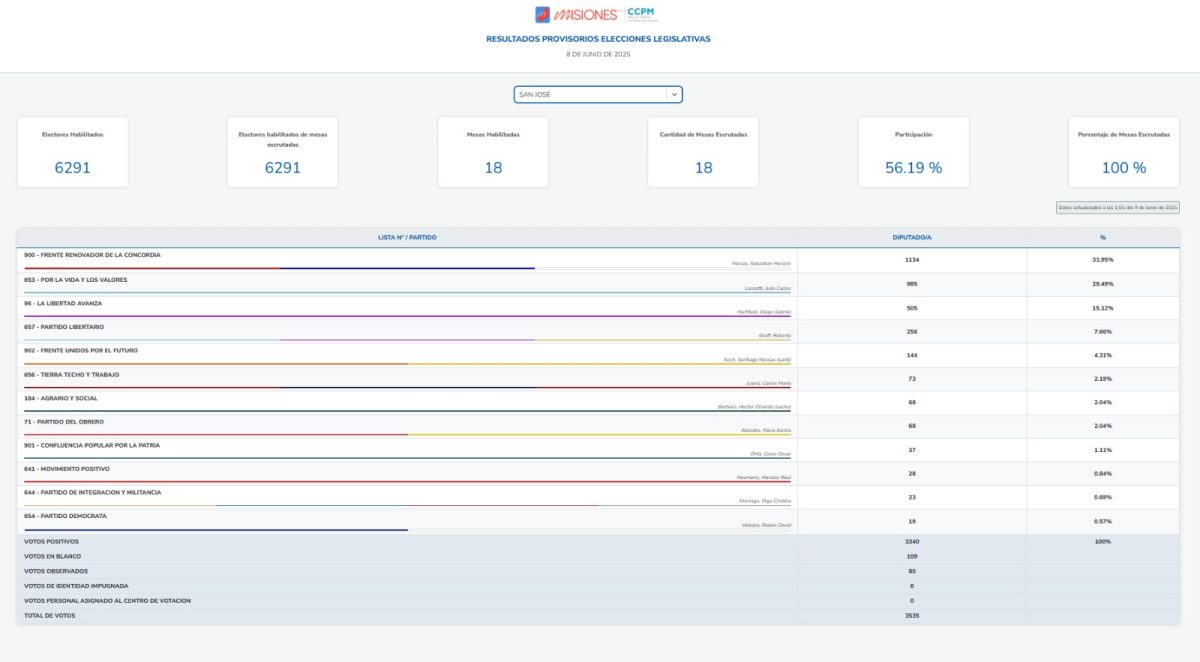The image size is (1200, 662).
Task: Click the Diputado/a column header
Action: pyautogui.click(x=911, y=237)
